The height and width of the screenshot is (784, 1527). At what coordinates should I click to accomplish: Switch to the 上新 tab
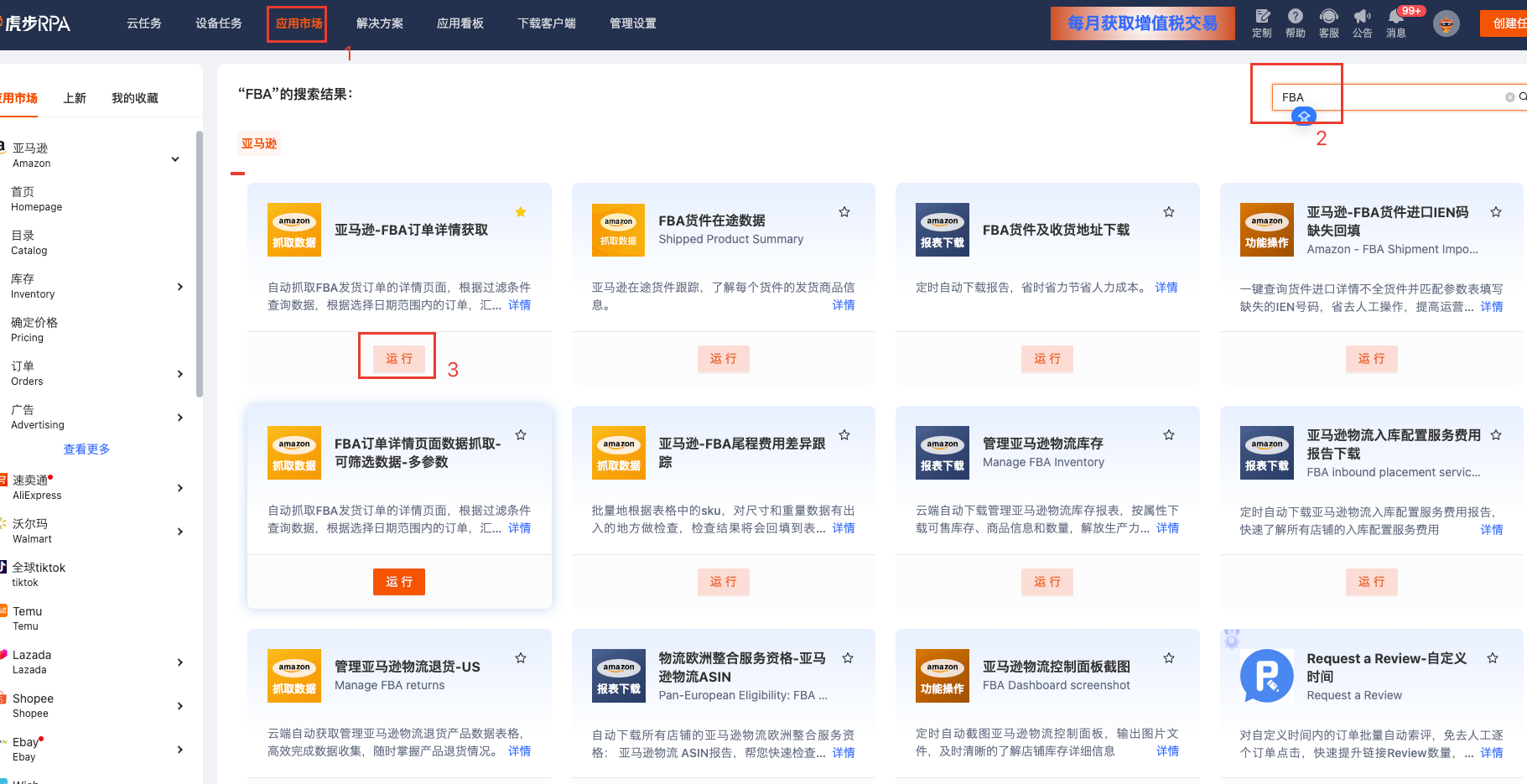pos(75,98)
